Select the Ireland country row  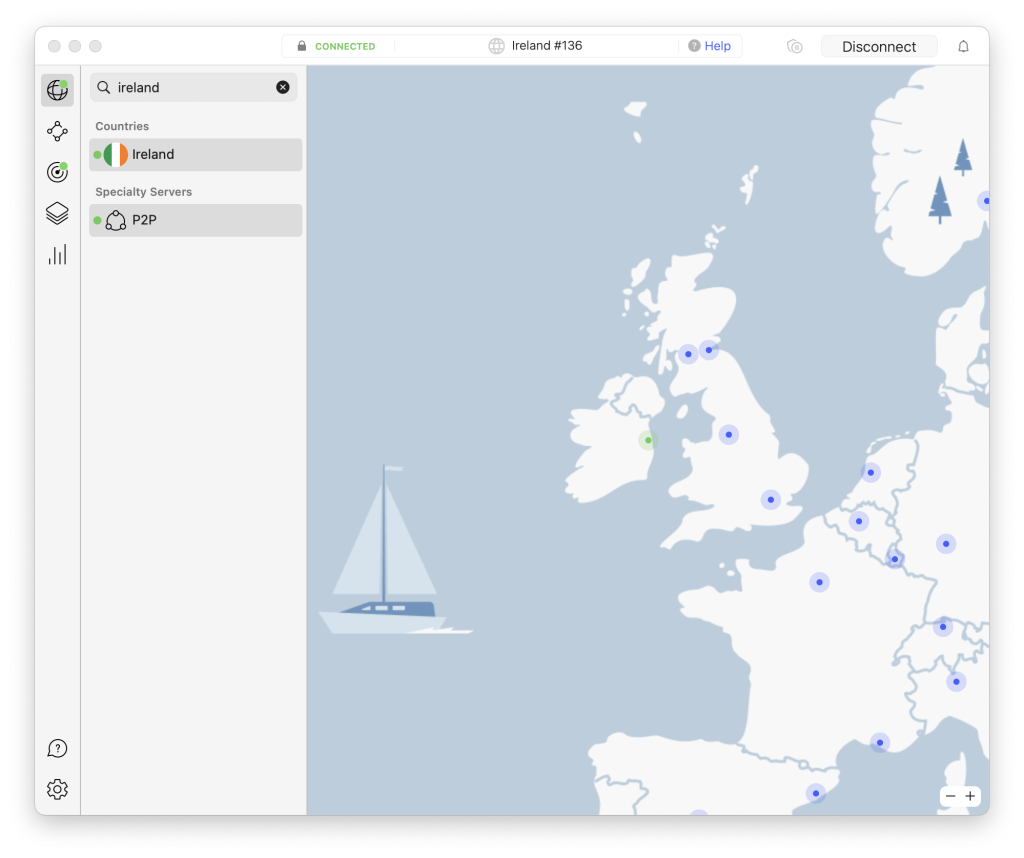195,155
